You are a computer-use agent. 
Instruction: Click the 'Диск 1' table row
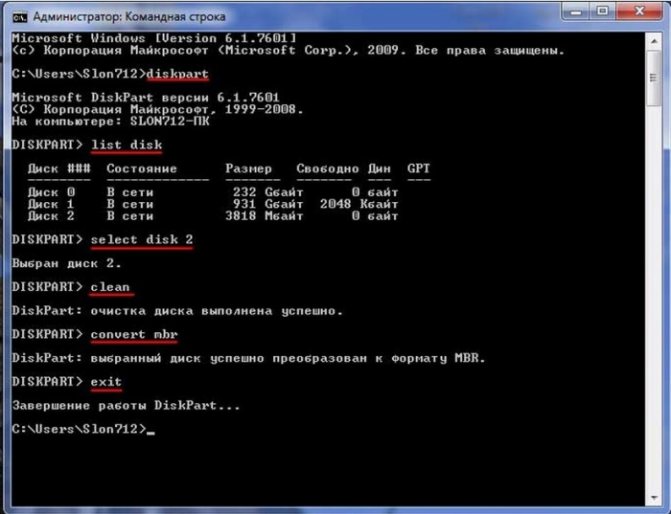[x=213, y=204]
